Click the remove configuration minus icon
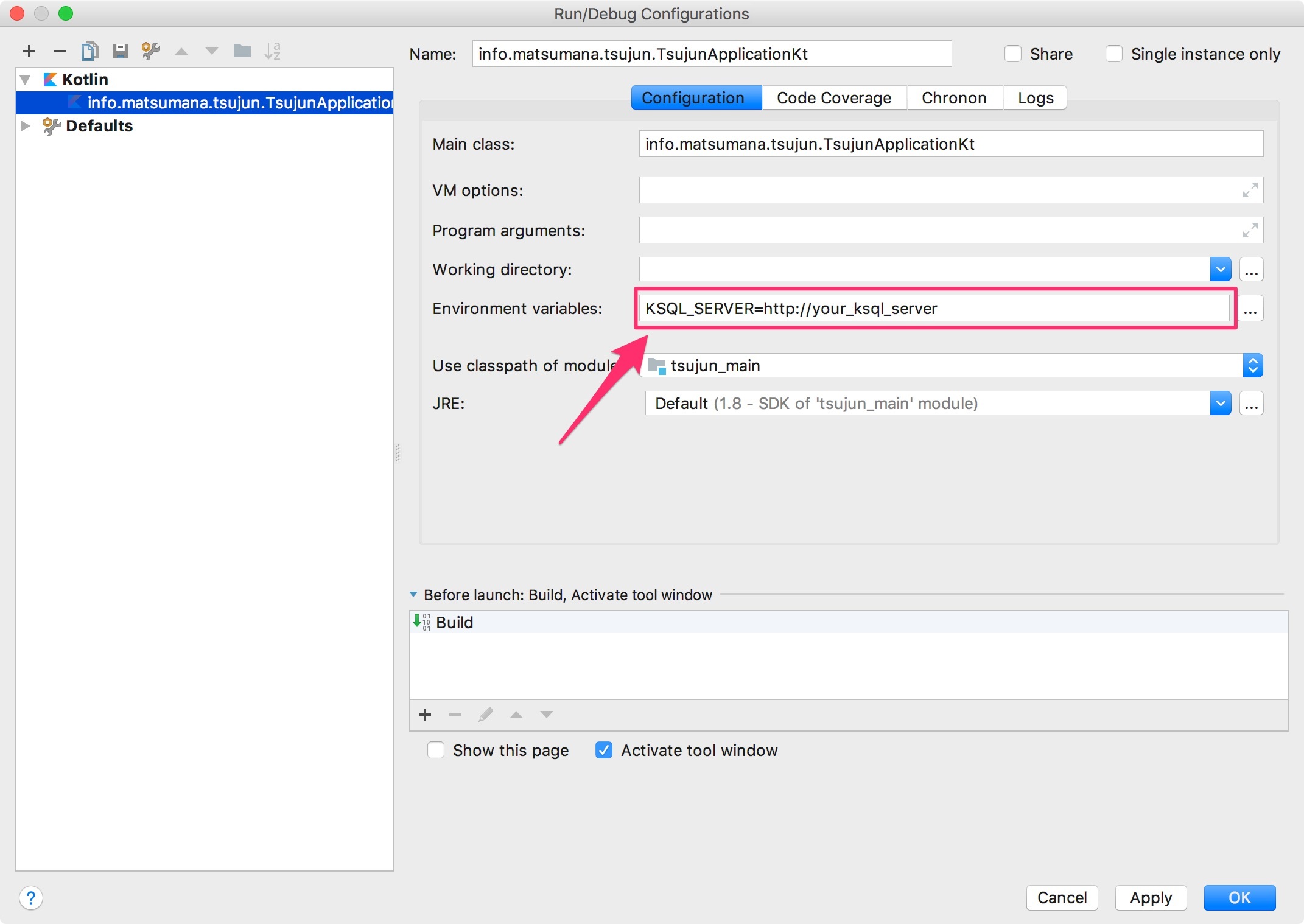The height and width of the screenshot is (924, 1304). tap(59, 51)
